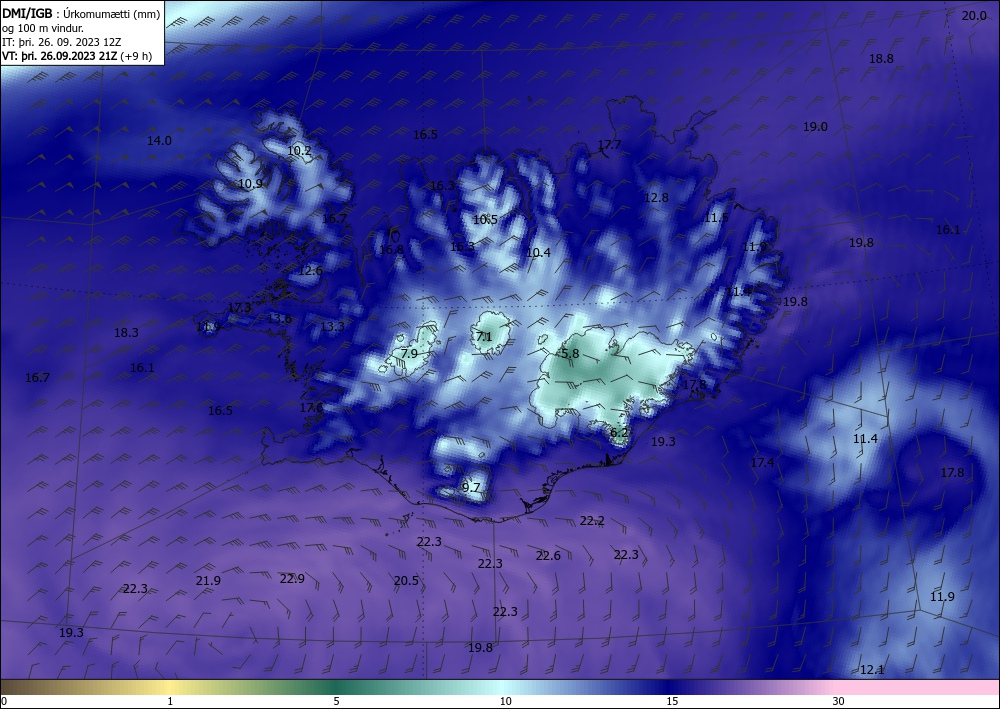Select the 10.2 reading on the map
Image resolution: width=1000 pixels, height=709 pixels.
click(299, 151)
